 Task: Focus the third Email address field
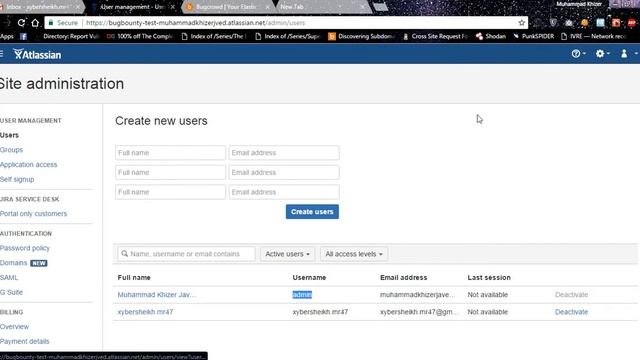(284, 192)
